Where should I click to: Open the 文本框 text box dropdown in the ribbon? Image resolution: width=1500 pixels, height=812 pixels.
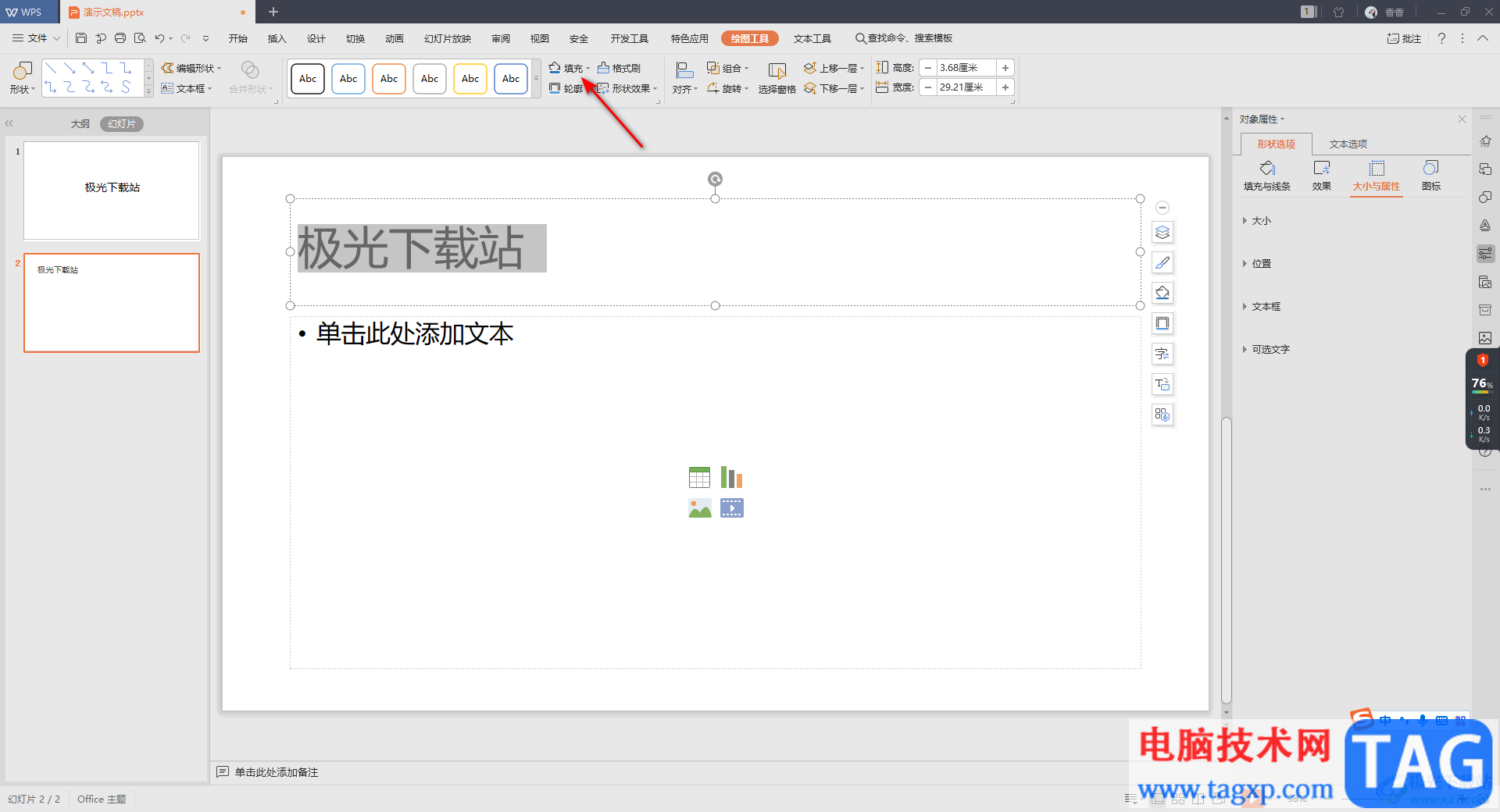click(x=187, y=88)
